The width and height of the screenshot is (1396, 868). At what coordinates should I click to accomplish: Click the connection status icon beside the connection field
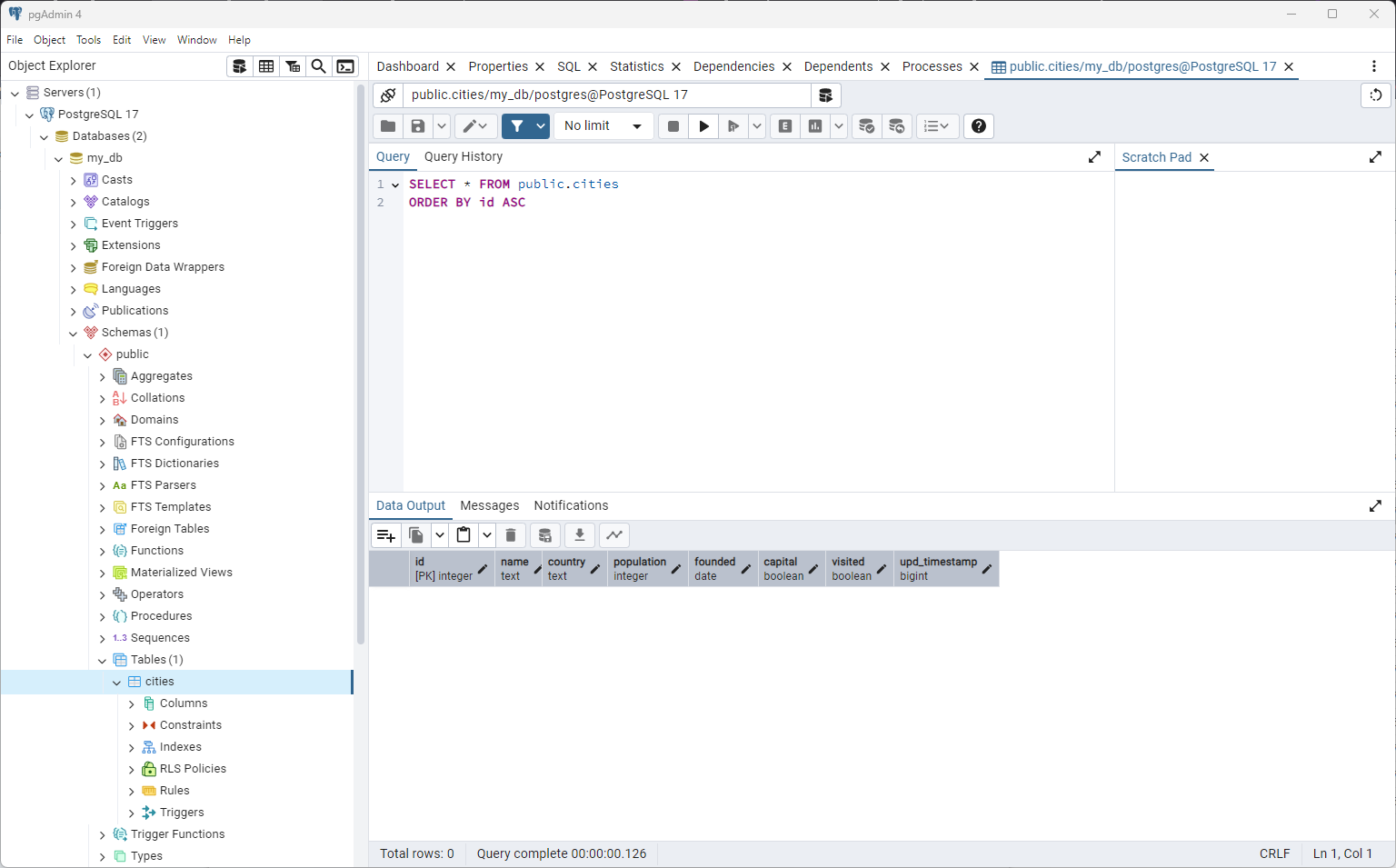tap(388, 95)
